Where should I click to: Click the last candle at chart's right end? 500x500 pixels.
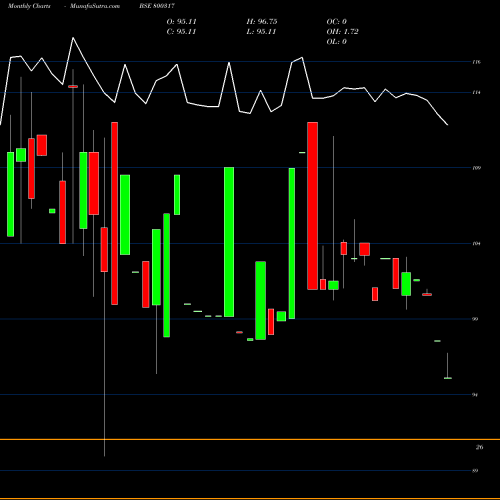coord(448,378)
